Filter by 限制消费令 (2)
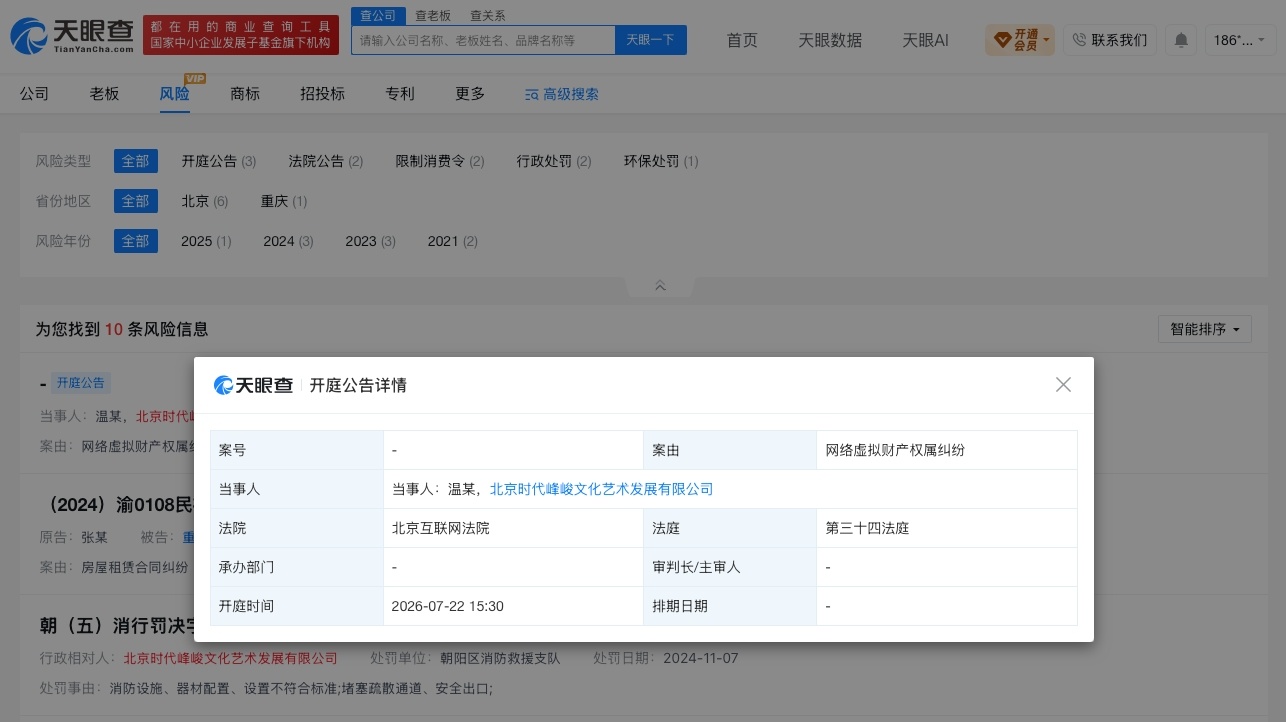The image size is (1286, 722). tap(440, 161)
